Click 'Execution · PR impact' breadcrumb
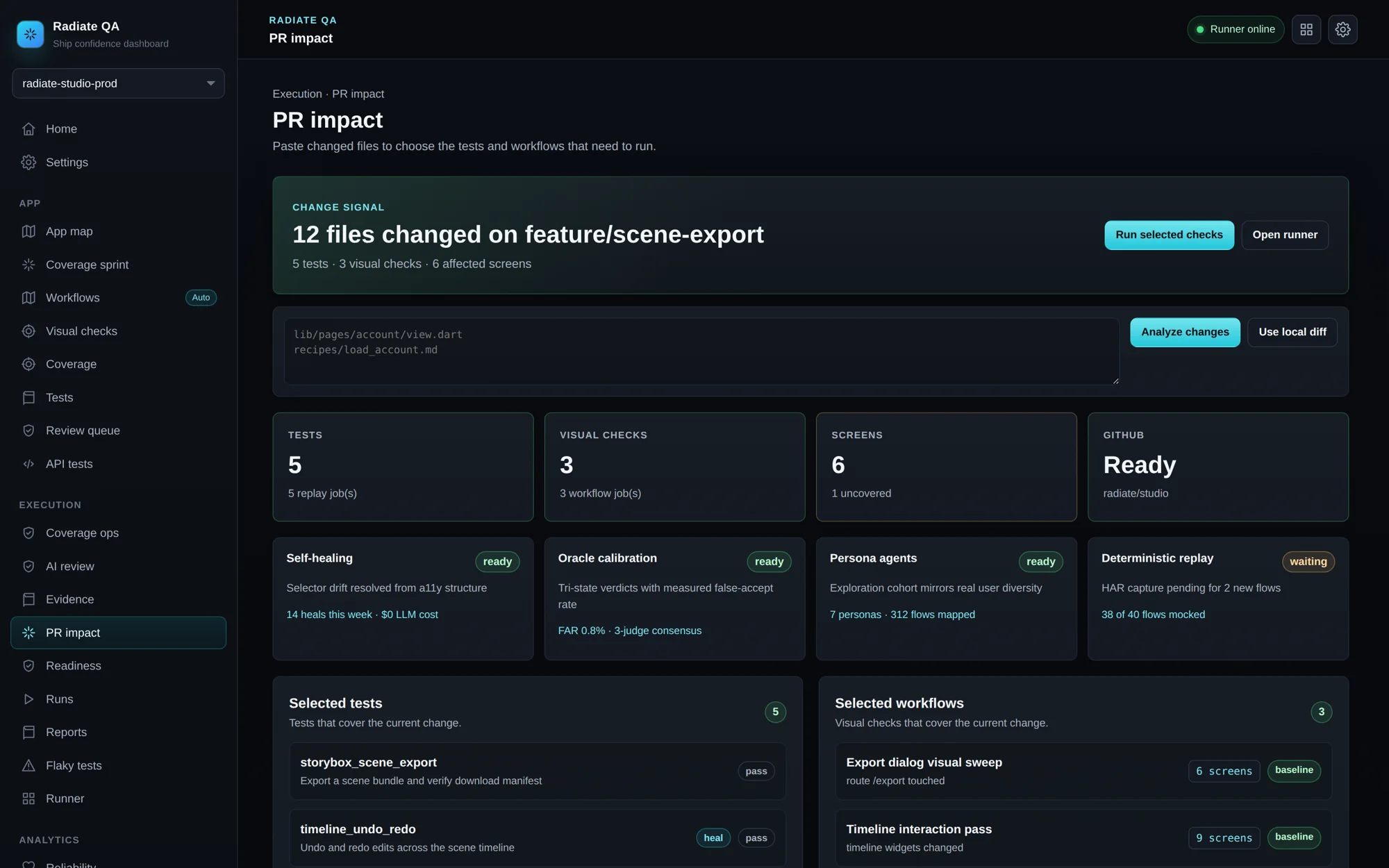 point(328,94)
